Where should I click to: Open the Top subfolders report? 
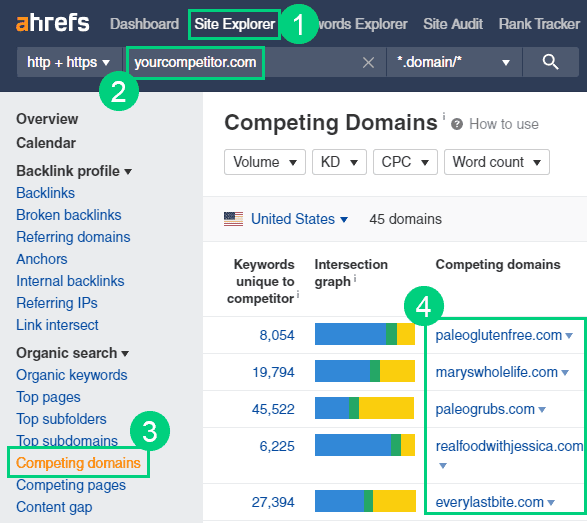(61, 419)
